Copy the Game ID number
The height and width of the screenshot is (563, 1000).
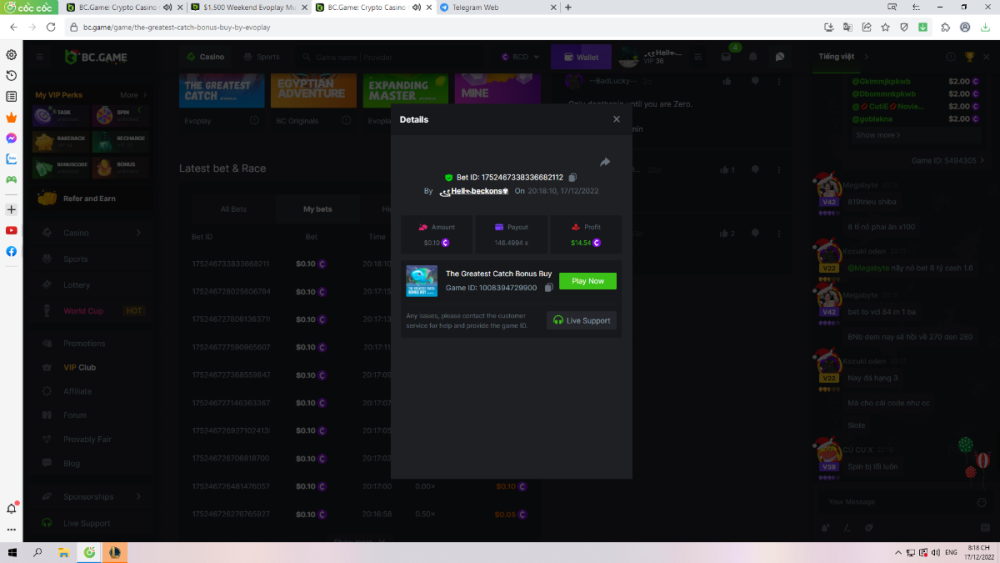pyautogui.click(x=549, y=288)
